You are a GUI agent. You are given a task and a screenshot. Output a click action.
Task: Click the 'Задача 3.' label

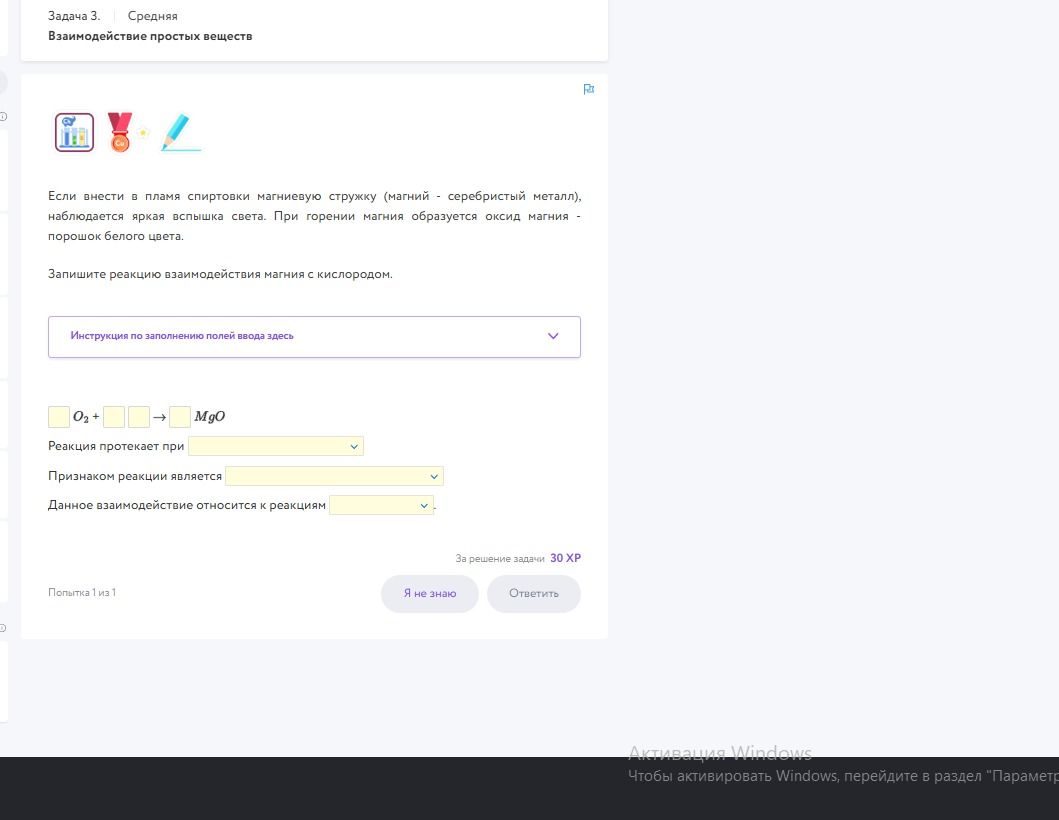click(74, 16)
